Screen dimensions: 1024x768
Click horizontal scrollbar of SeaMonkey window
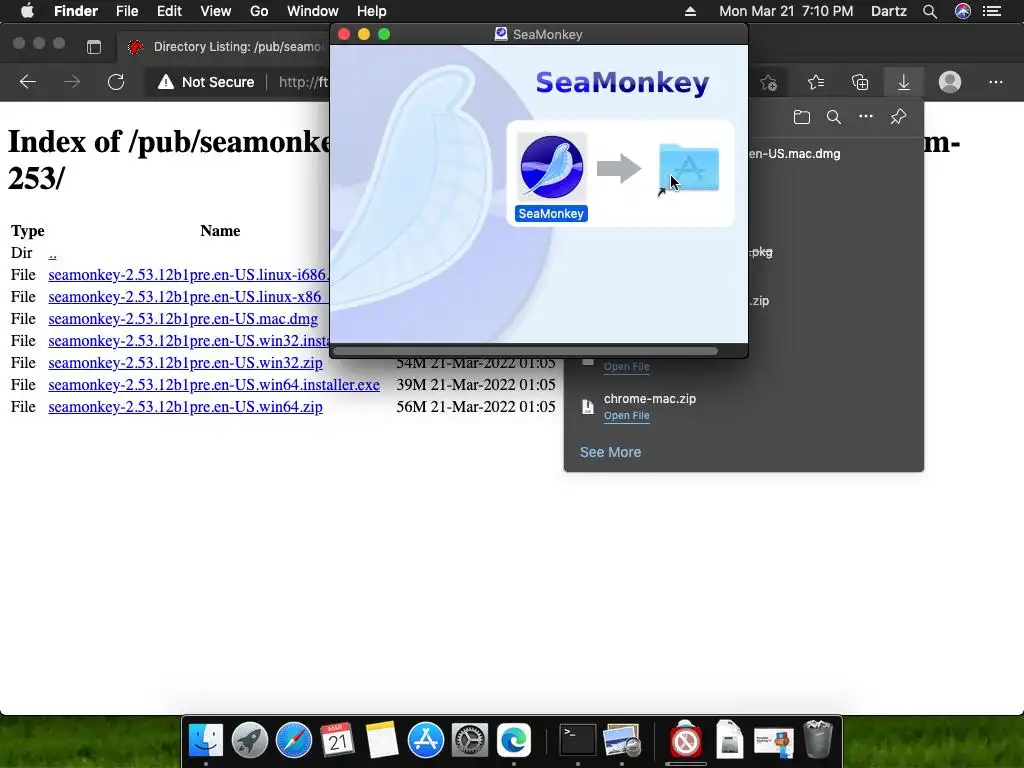[x=525, y=351]
